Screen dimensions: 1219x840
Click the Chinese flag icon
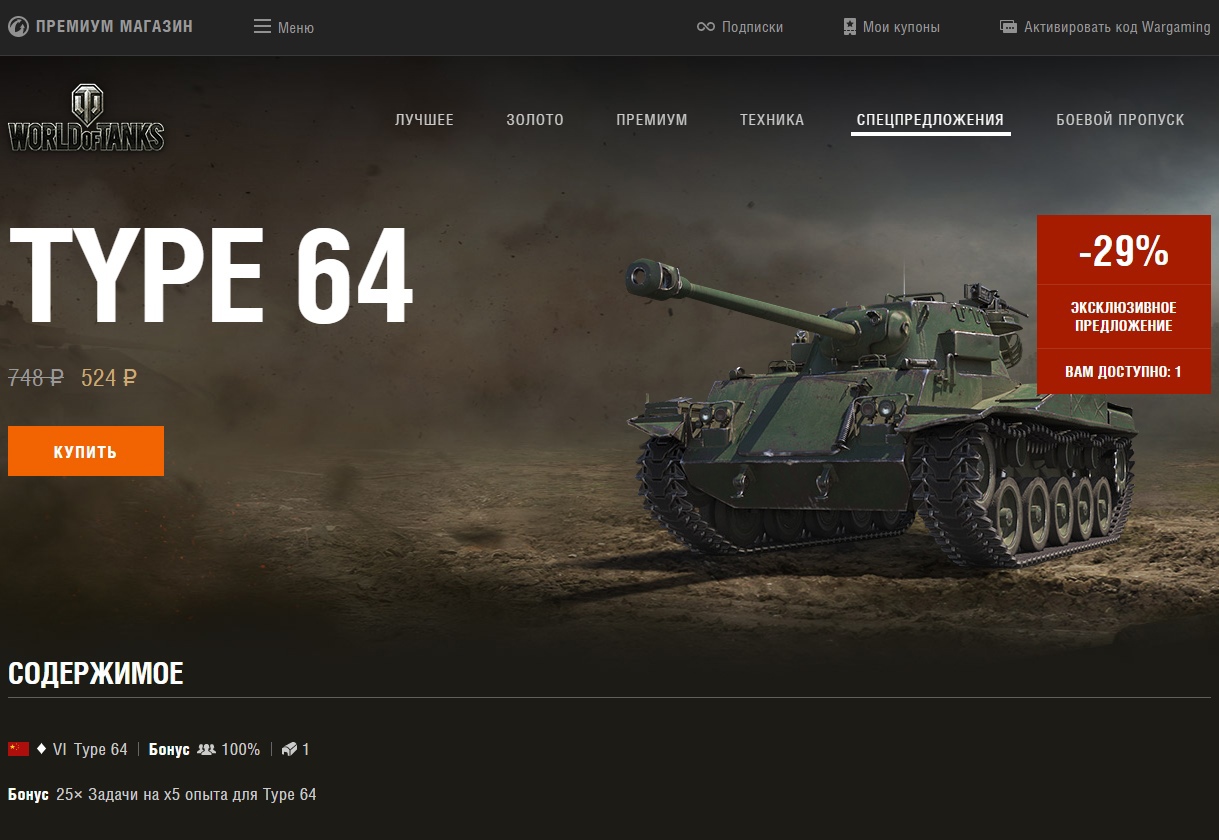click(x=18, y=749)
